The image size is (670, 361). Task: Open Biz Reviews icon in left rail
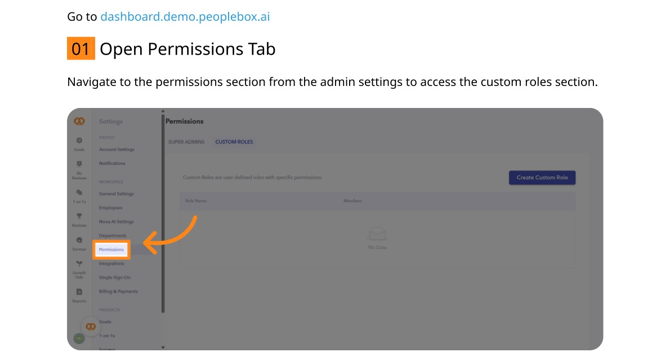tap(79, 170)
